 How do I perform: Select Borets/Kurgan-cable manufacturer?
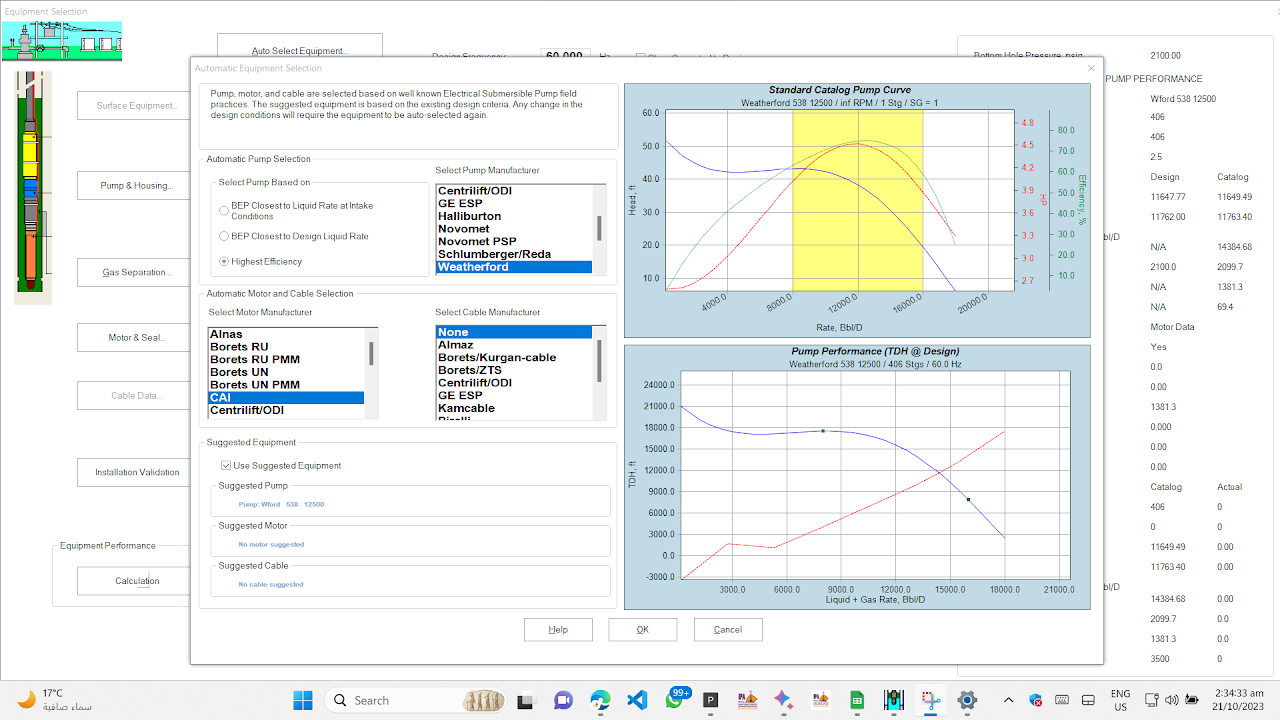[514, 357]
